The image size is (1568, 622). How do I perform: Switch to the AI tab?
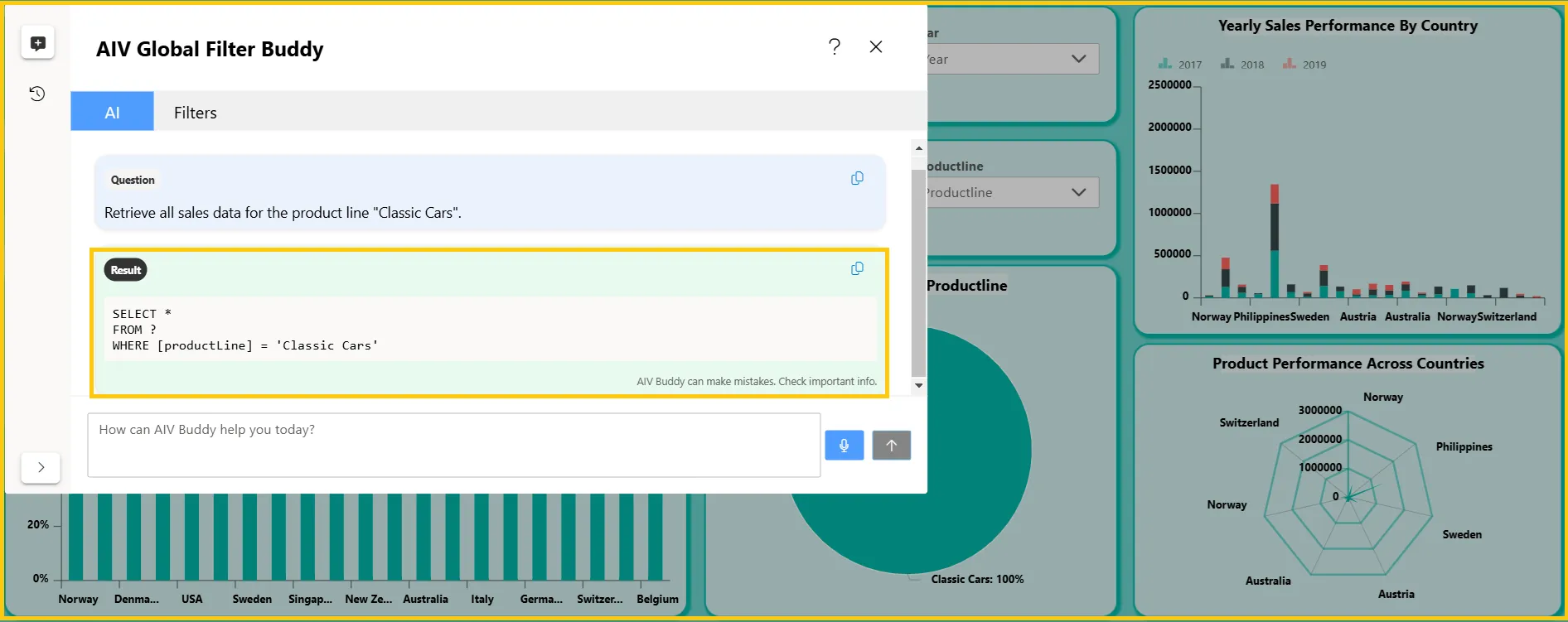[x=112, y=112]
